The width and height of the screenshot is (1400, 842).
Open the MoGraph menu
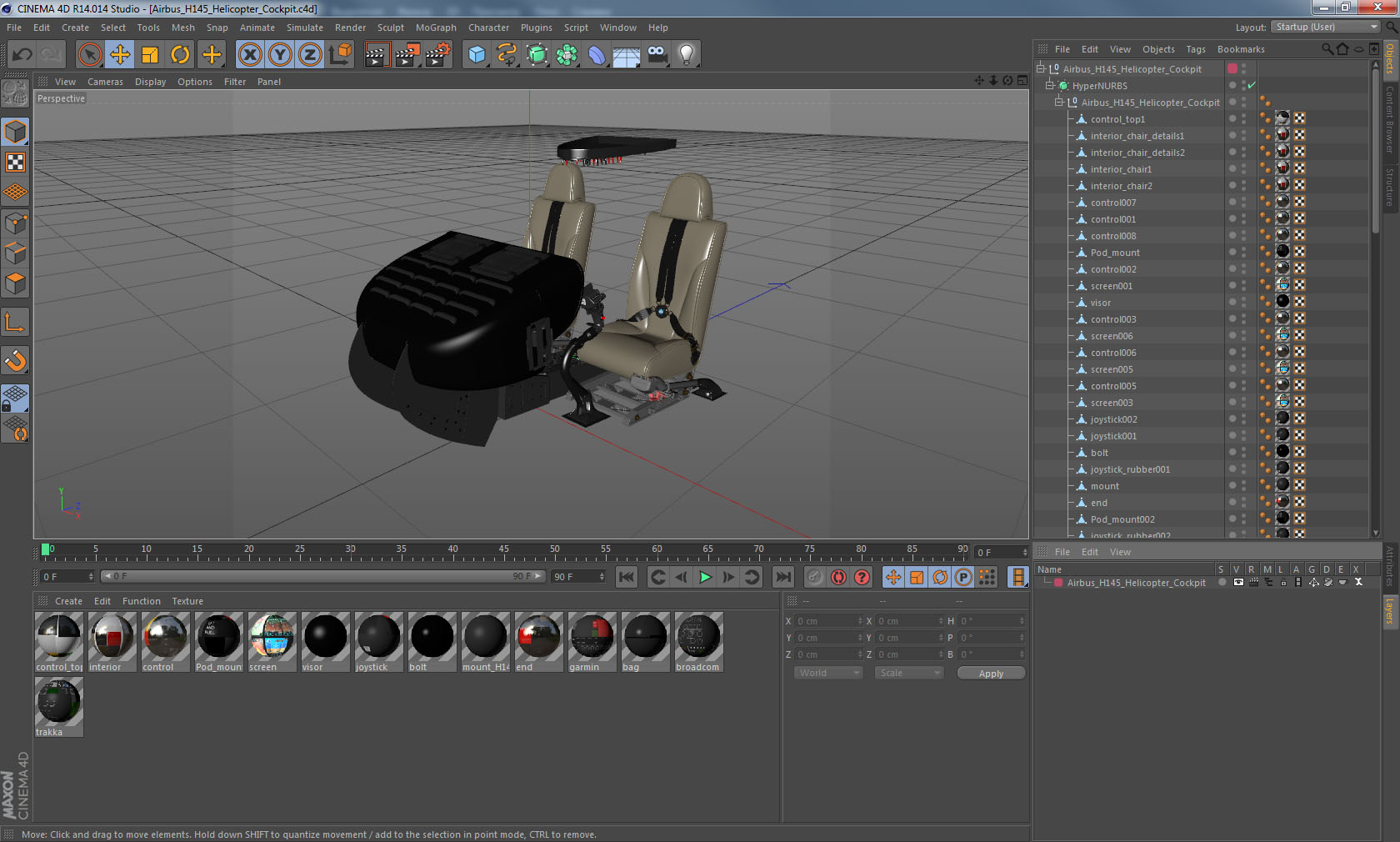[x=436, y=28]
